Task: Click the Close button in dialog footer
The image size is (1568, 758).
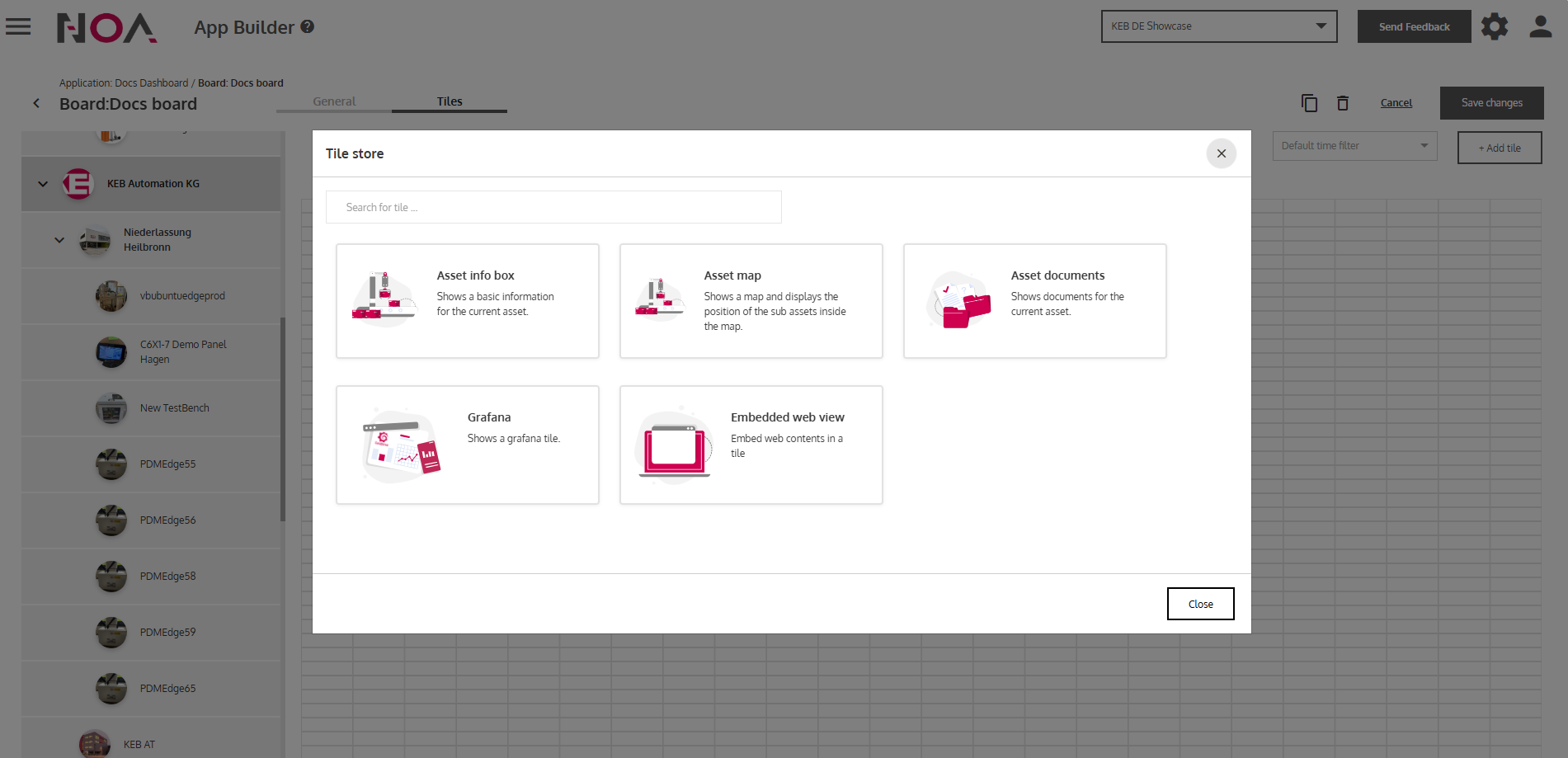Action: tap(1200, 604)
